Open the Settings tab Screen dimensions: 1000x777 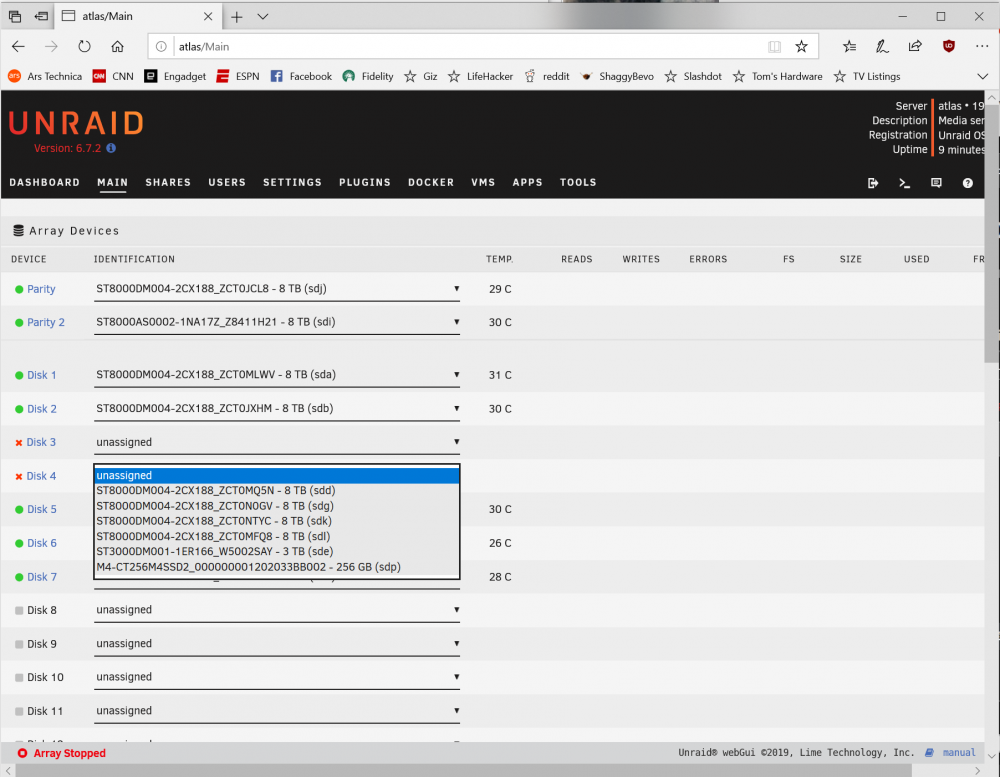click(292, 182)
